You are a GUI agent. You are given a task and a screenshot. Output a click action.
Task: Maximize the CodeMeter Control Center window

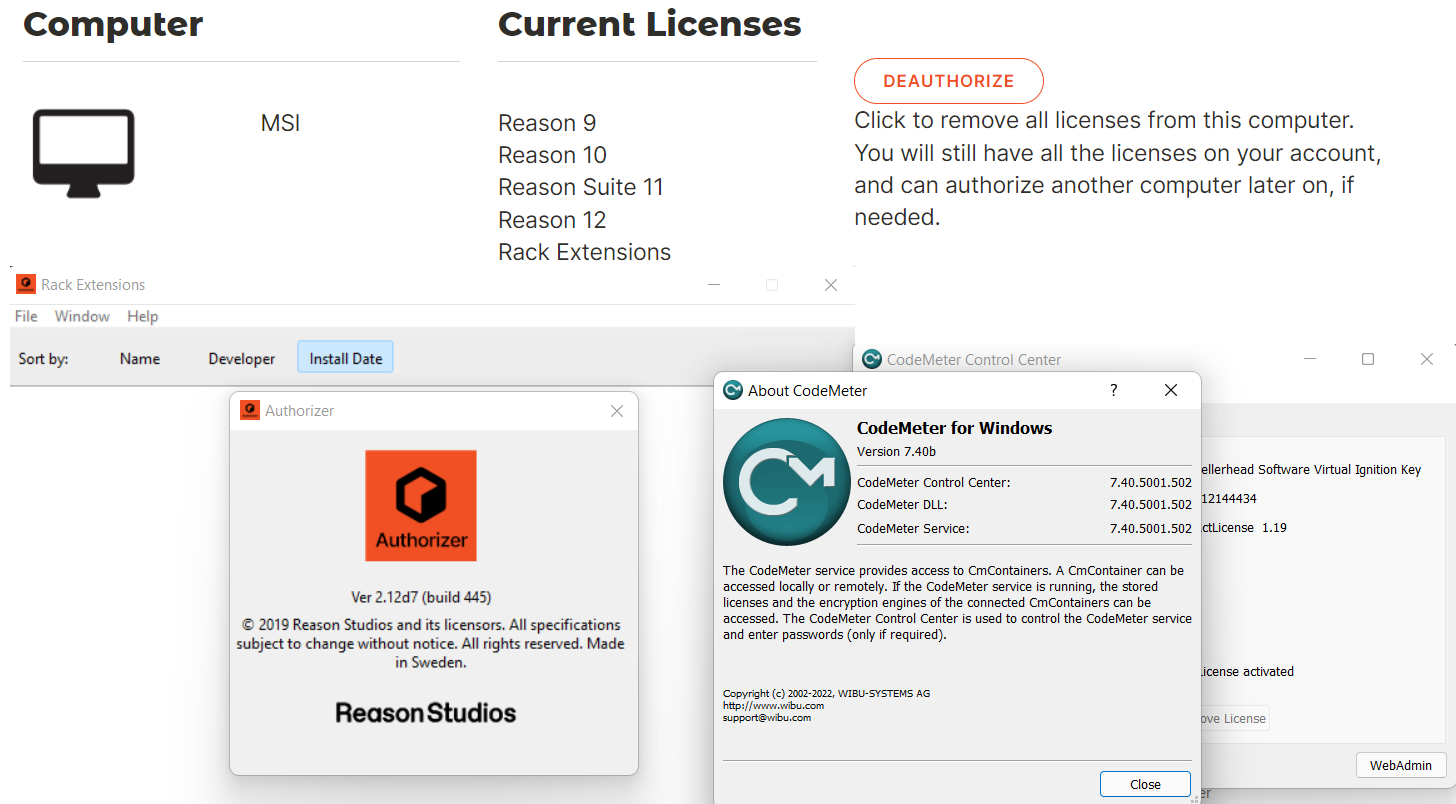pyautogui.click(x=1368, y=359)
